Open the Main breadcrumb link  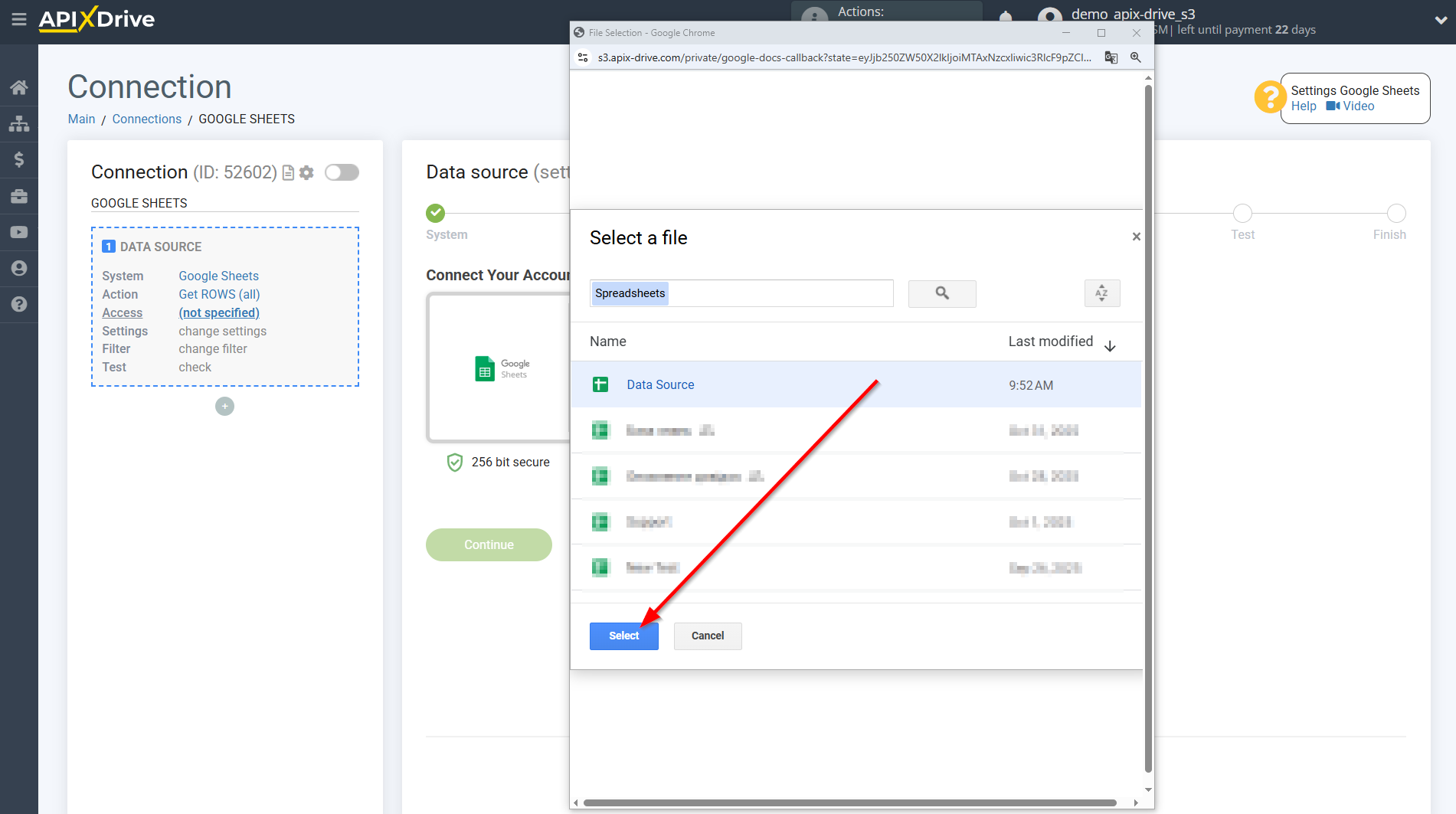click(81, 119)
